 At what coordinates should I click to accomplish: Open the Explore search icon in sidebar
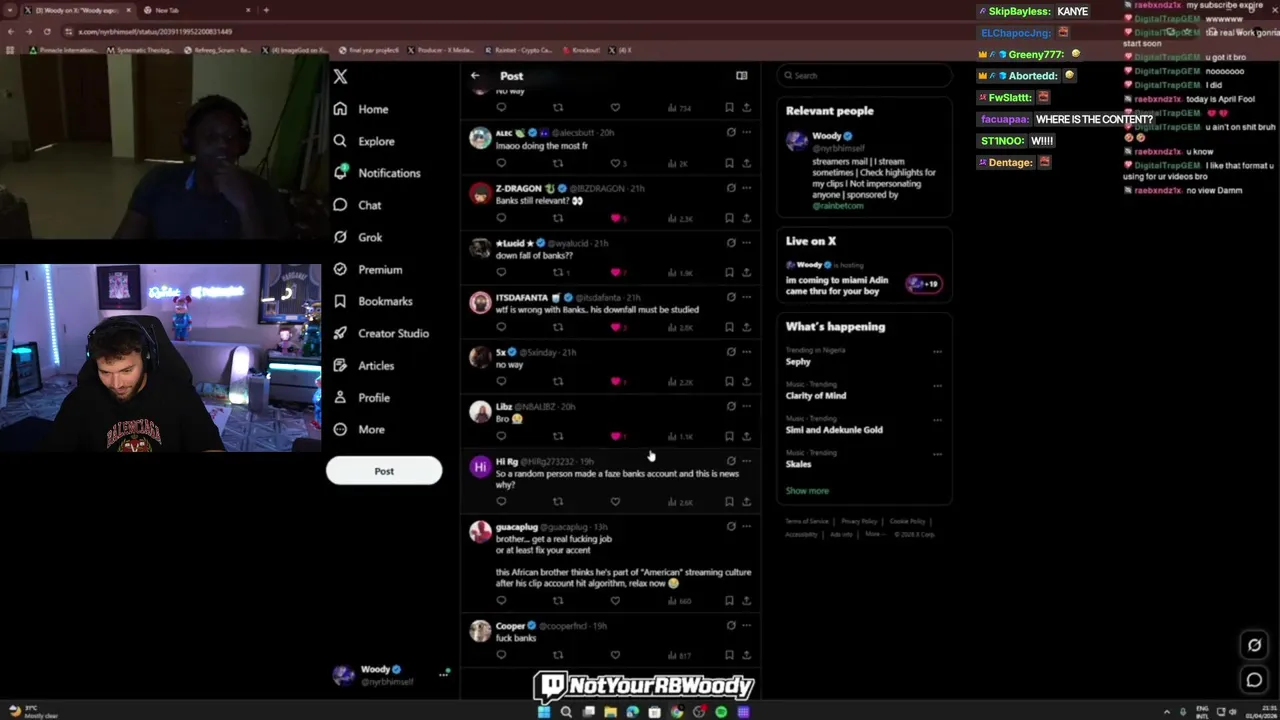click(340, 141)
